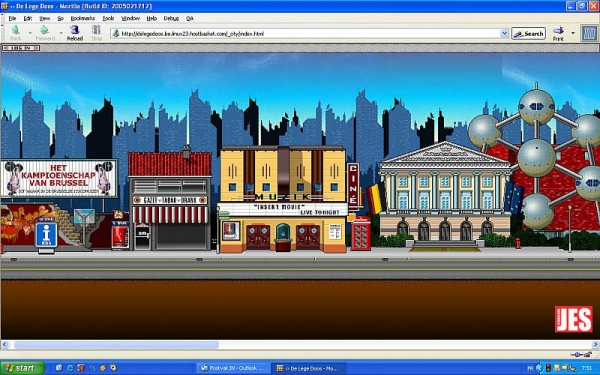Click the horizontal scrollbar thumb

click(x=116, y=345)
